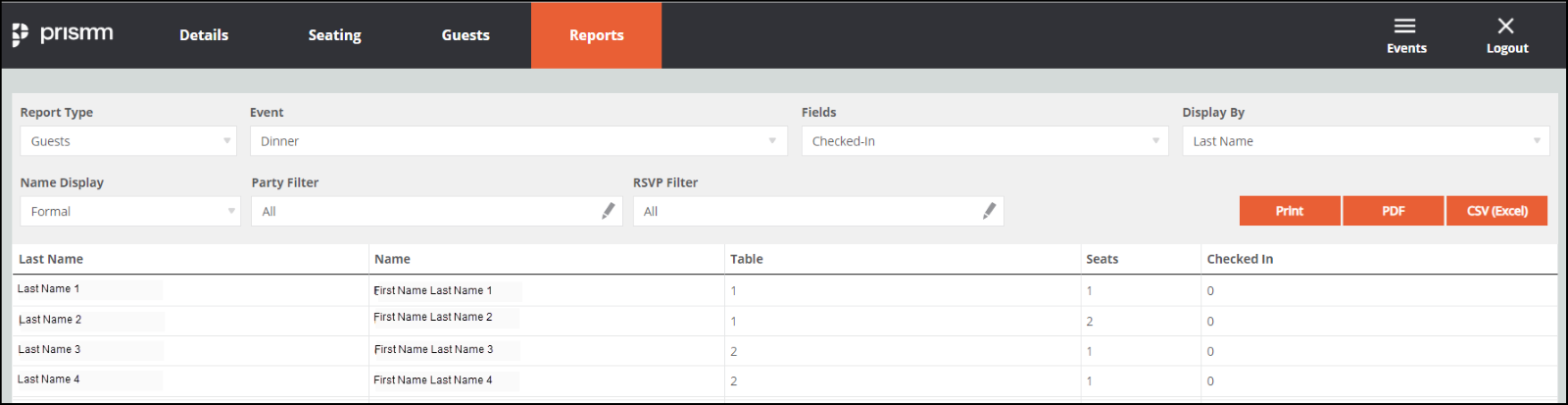This screenshot has height=405, width=1568.
Task: Sort by the Checked In column header
Action: pos(1240,259)
